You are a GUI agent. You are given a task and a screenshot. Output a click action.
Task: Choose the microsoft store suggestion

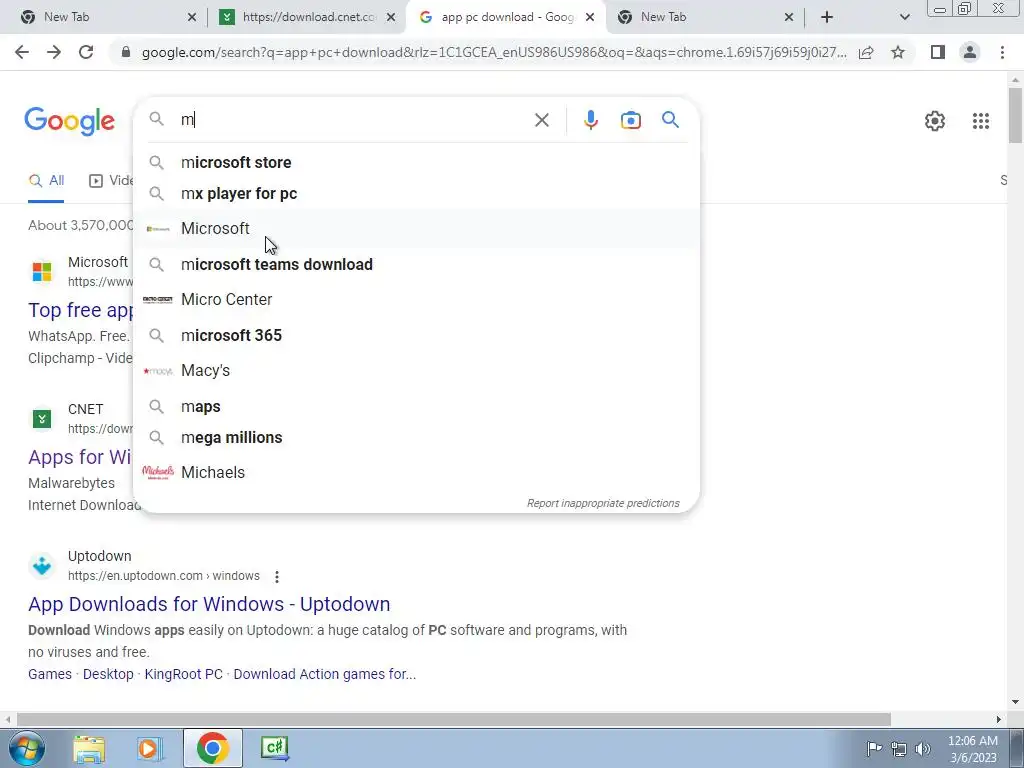tap(417, 163)
